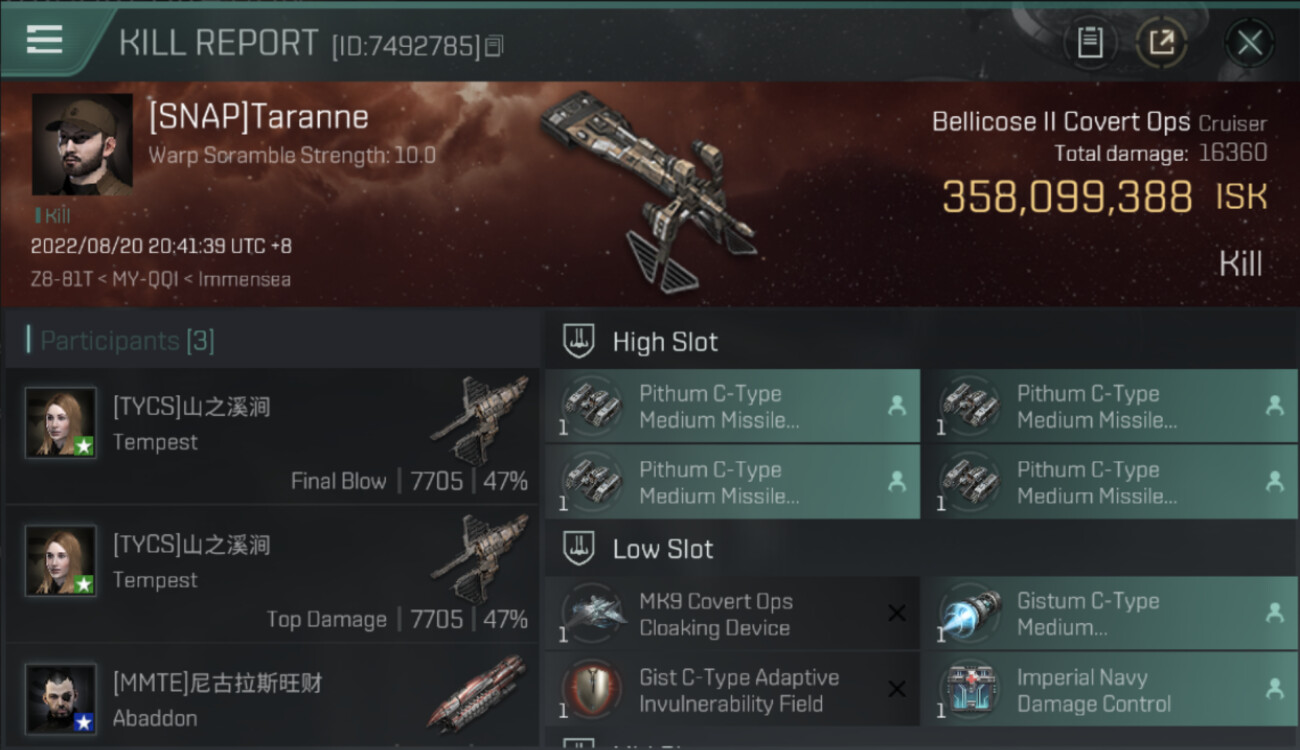Click the Bellicose II Covert Ops ship name
Screen dimensions: 1300x750
pyautogui.click(x=1061, y=122)
